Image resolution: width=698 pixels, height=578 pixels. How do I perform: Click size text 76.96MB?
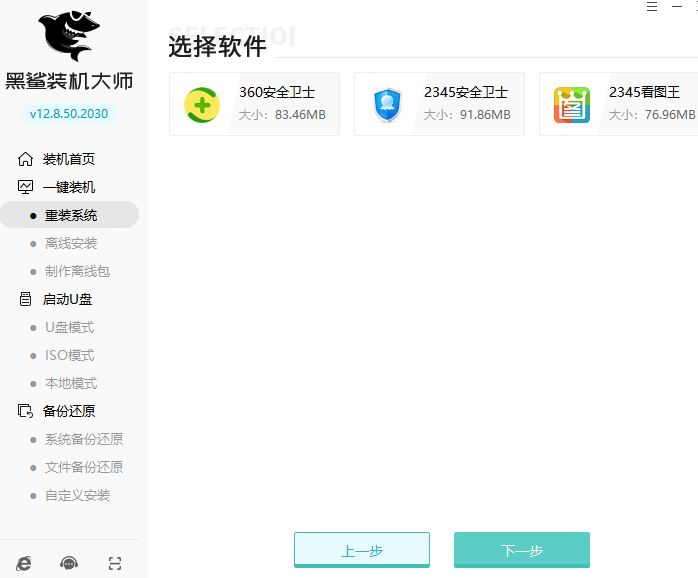(x=670, y=115)
